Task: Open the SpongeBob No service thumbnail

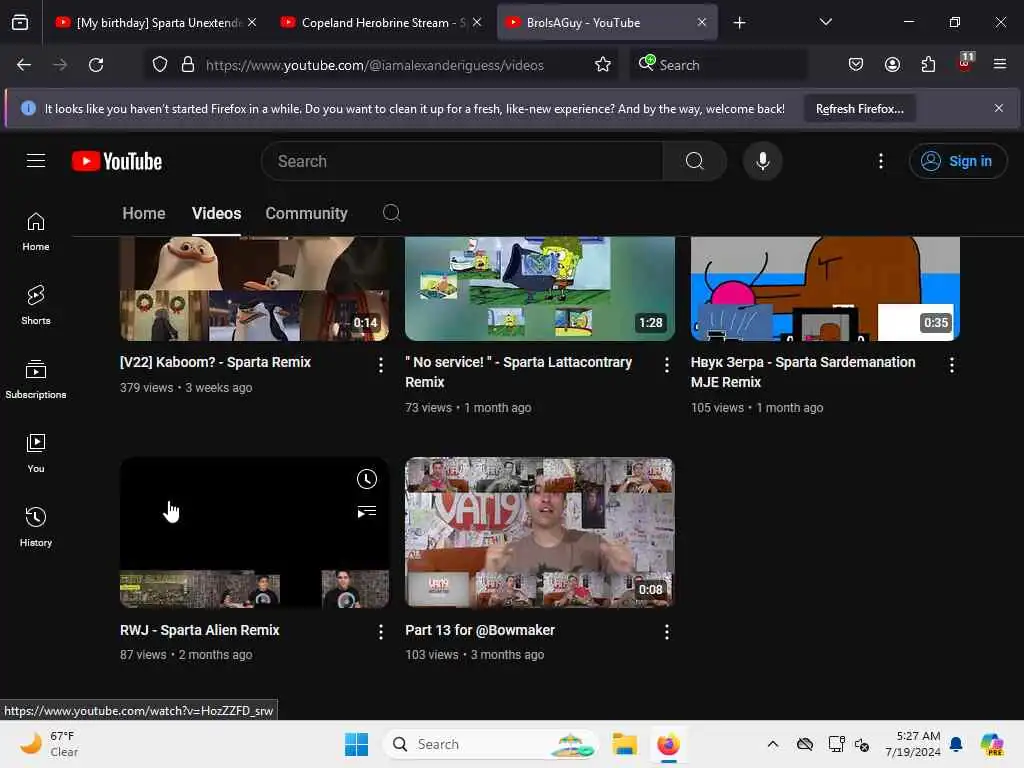Action: click(539, 289)
